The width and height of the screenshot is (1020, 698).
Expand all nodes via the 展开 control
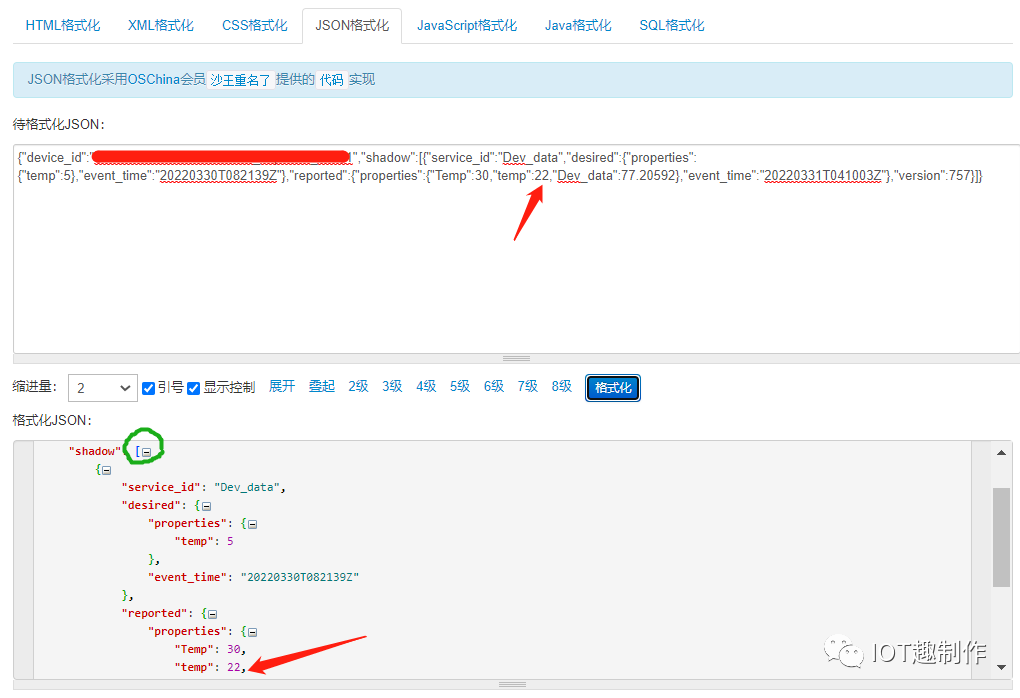pos(281,386)
